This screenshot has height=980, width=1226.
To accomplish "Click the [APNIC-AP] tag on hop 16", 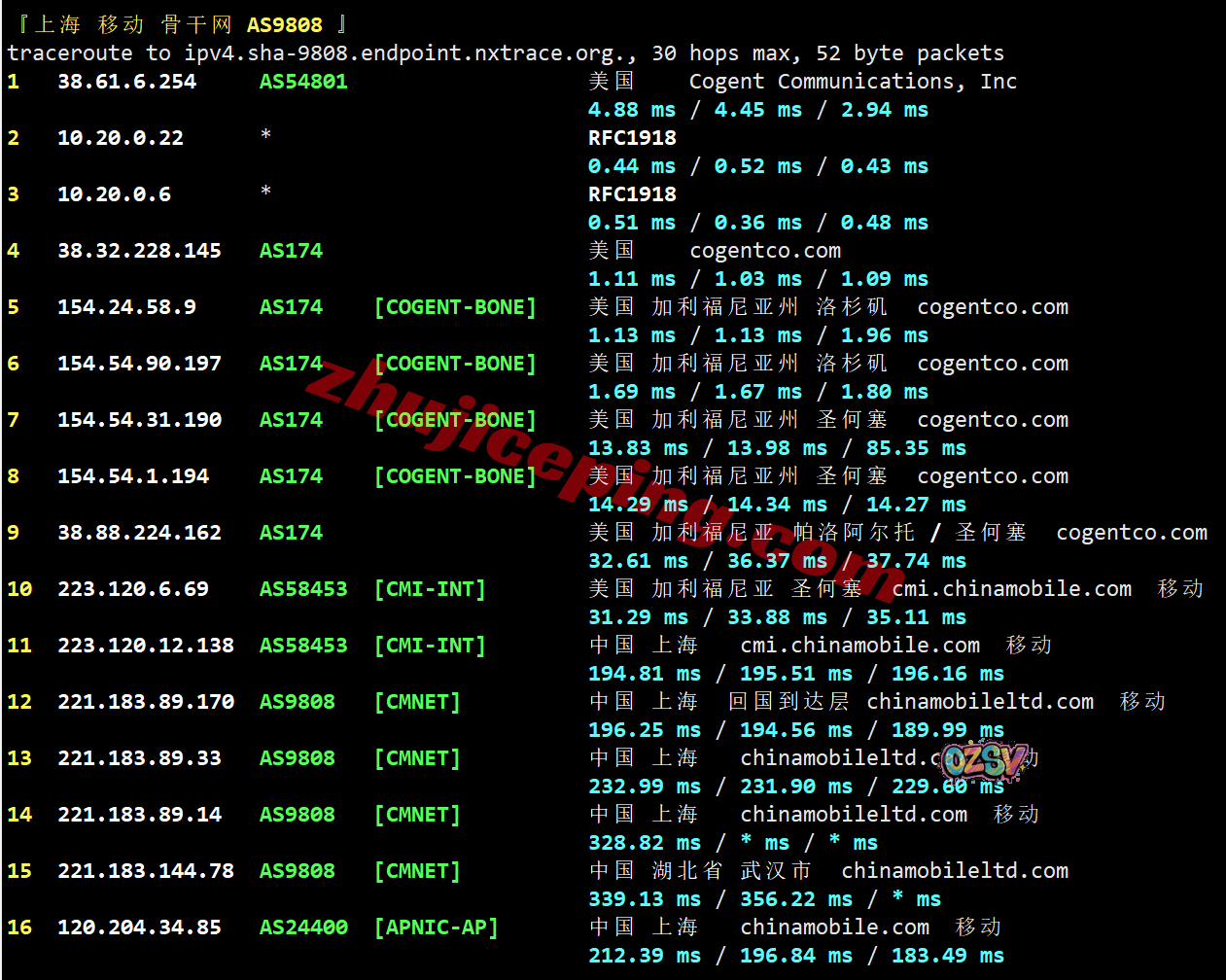I will (437, 927).
